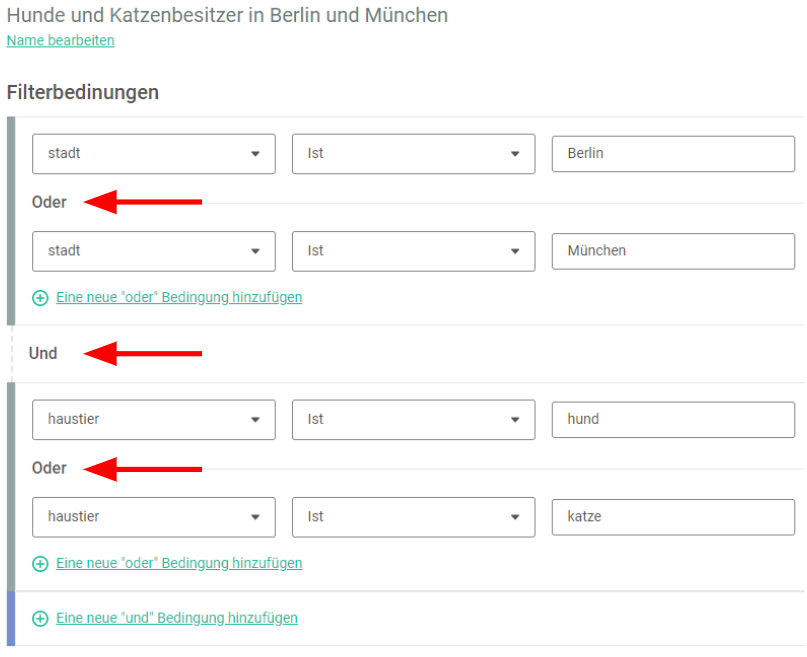This screenshot has width=807, height=657.
Task: Open the Ist operator dropdown for Berlin
Action: (414, 154)
